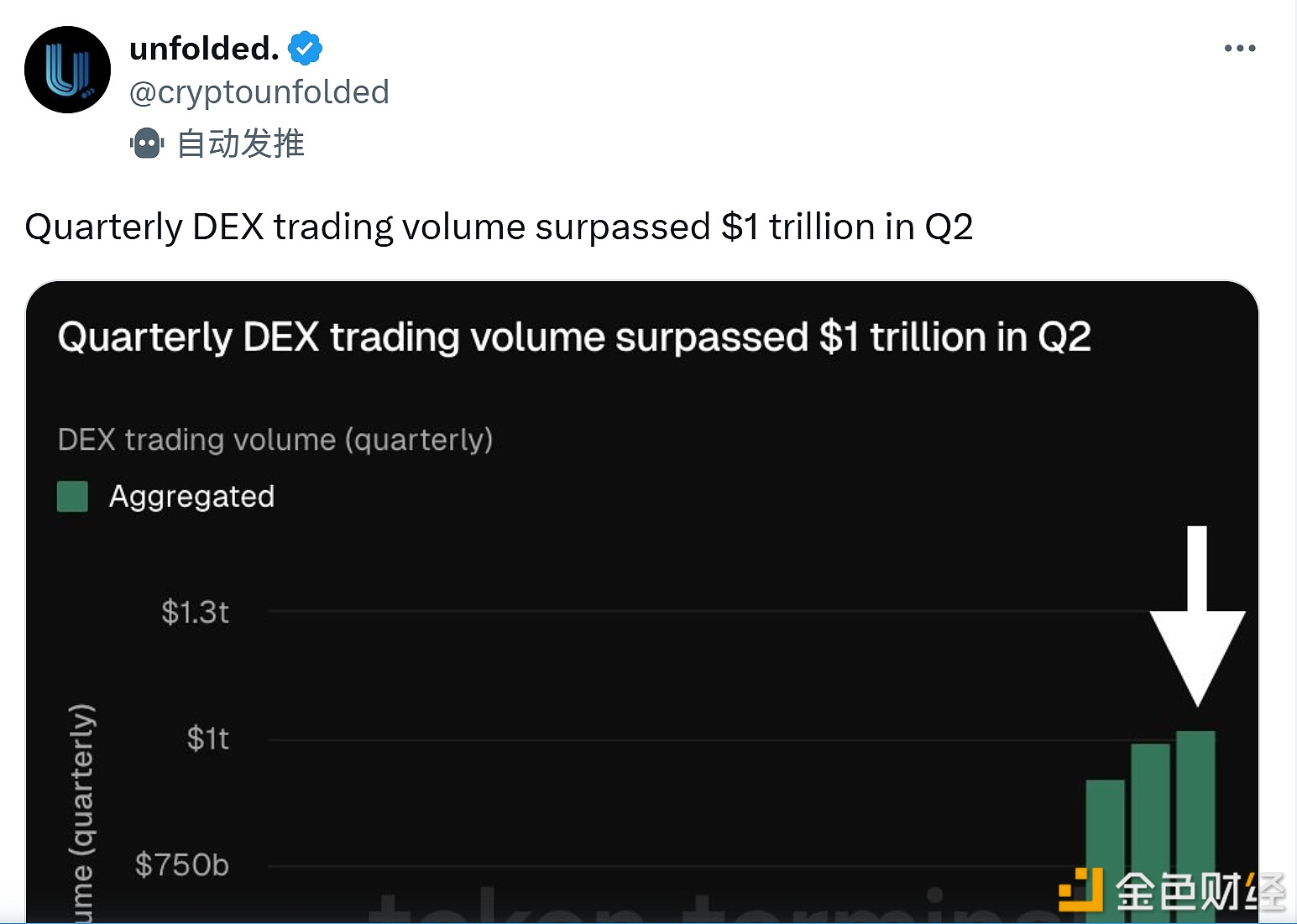1297x924 pixels.
Task: Open the @cryptounfolded handle link
Action: click(x=259, y=92)
